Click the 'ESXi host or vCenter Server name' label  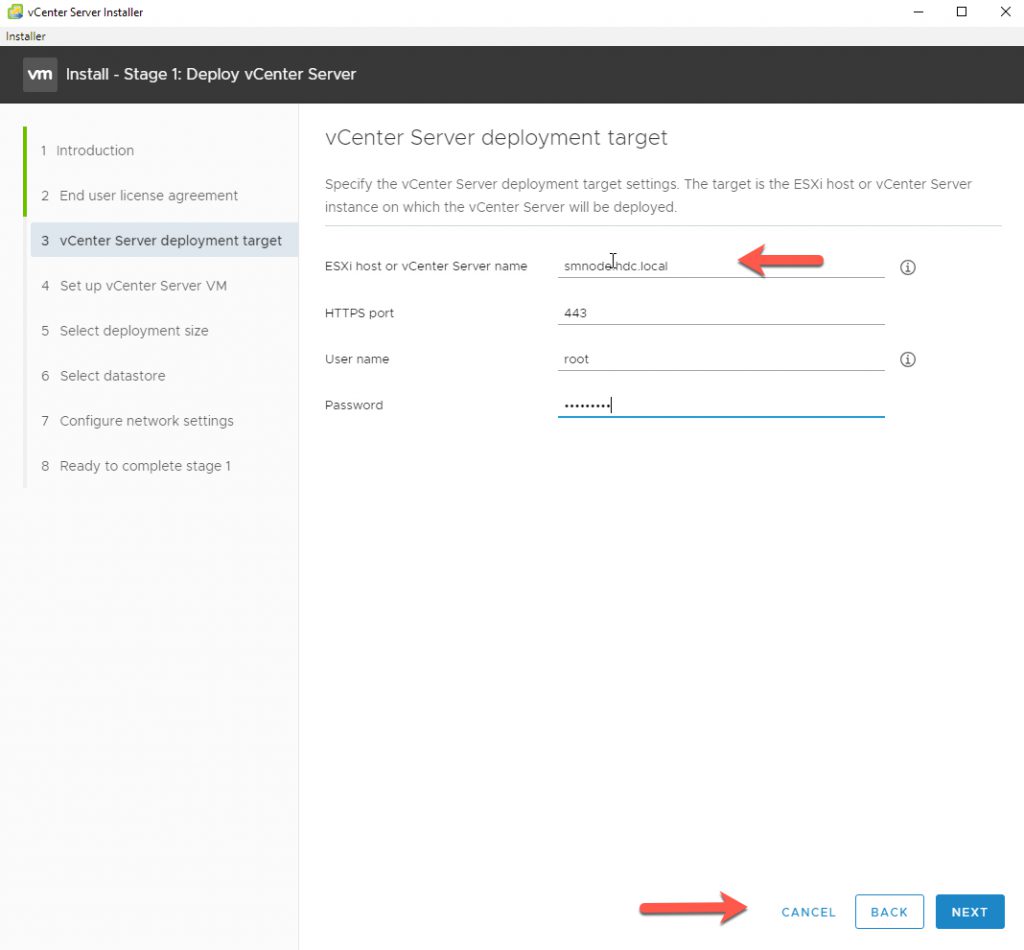[426, 266]
